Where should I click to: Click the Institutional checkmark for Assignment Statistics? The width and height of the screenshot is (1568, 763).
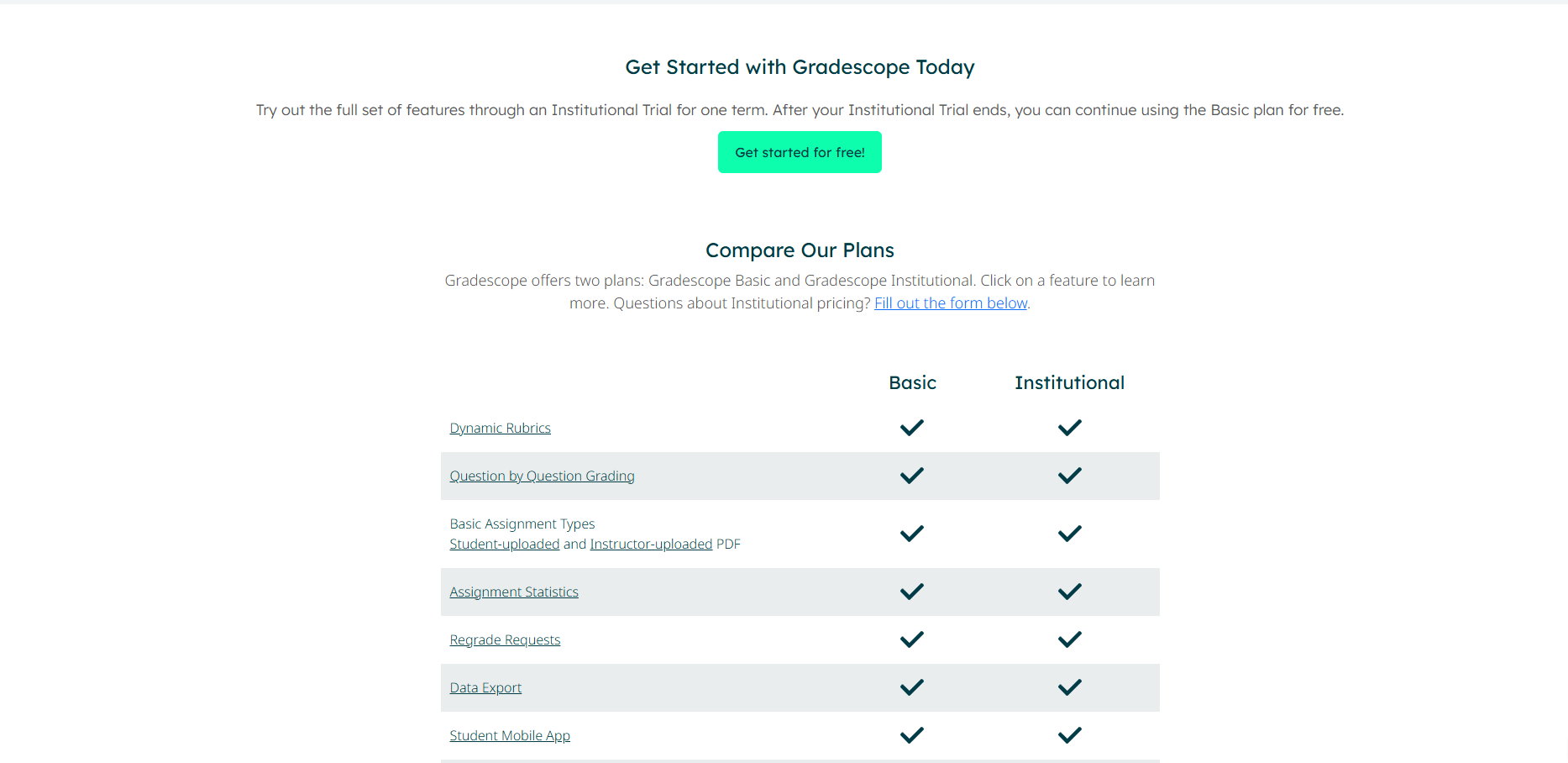[1069, 592]
